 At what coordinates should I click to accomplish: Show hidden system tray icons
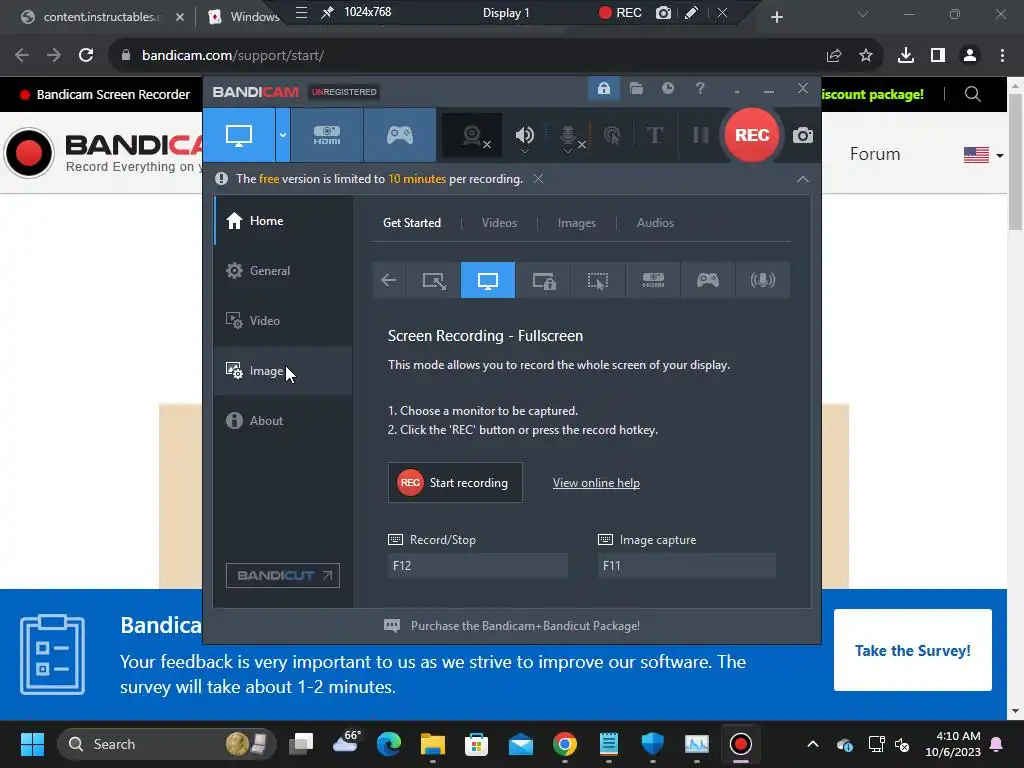tap(812, 744)
